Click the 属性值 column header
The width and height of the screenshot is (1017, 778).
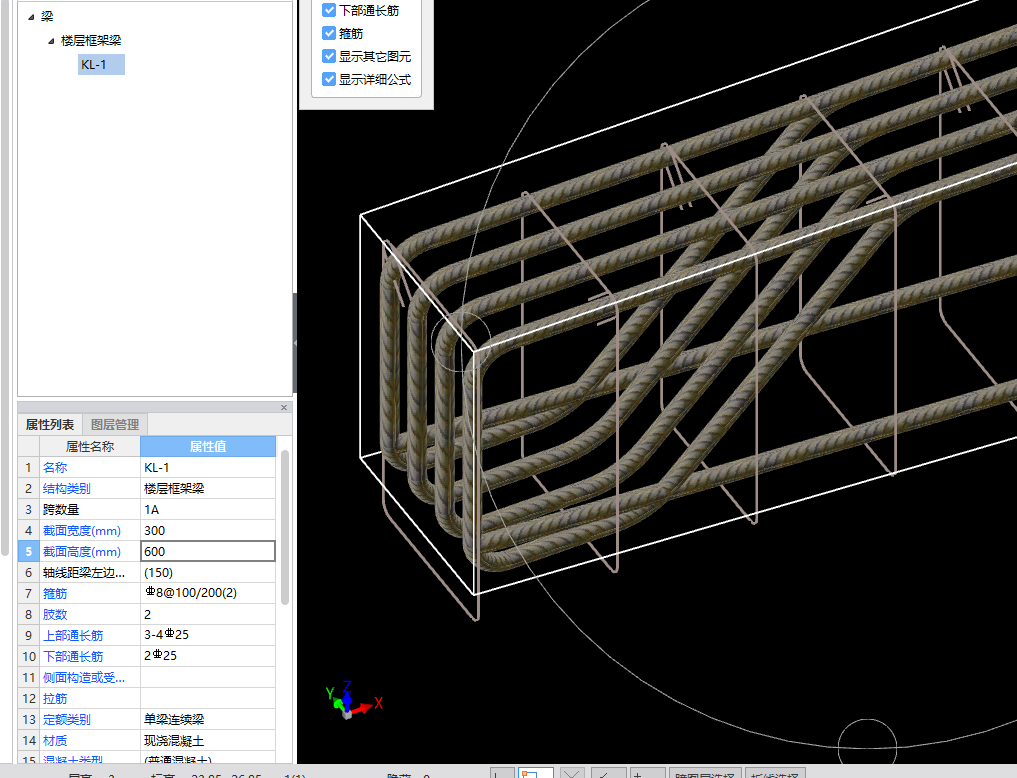[x=208, y=447]
